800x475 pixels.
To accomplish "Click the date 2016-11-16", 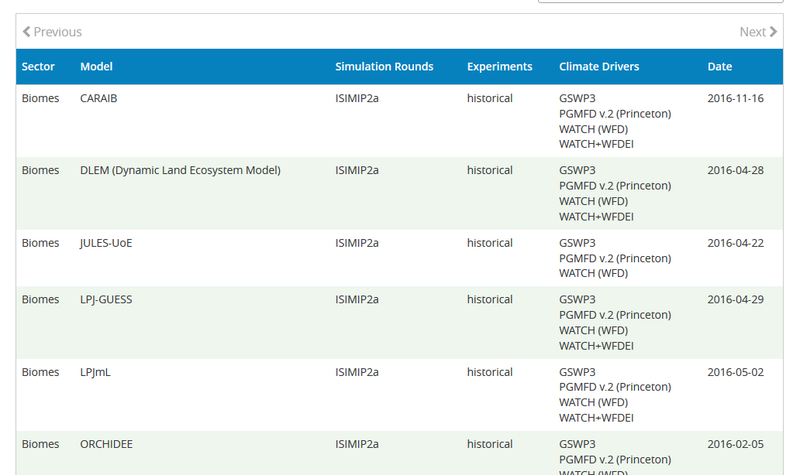I will click(x=736, y=98).
